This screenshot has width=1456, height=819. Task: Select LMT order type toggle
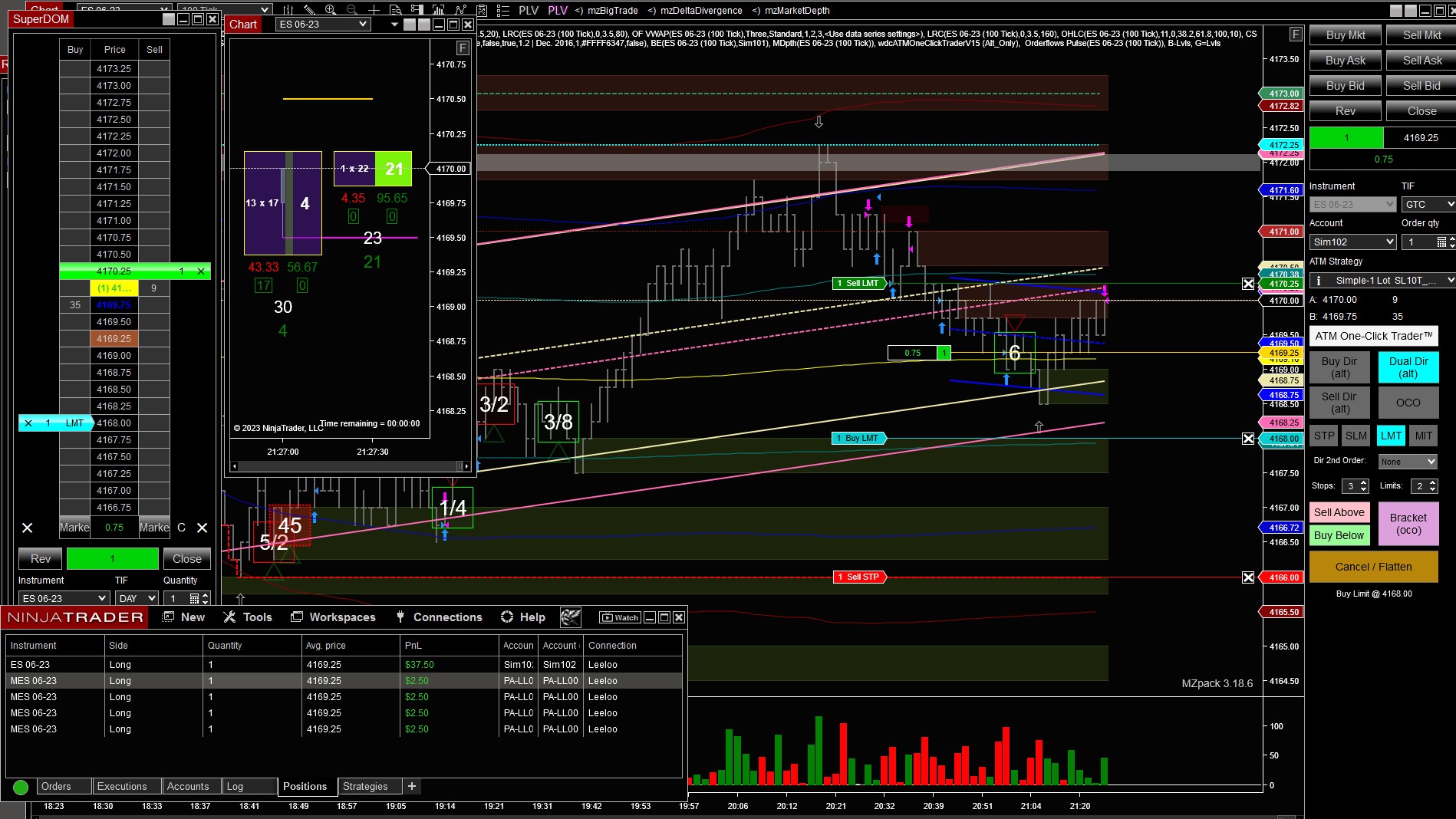coord(1392,436)
